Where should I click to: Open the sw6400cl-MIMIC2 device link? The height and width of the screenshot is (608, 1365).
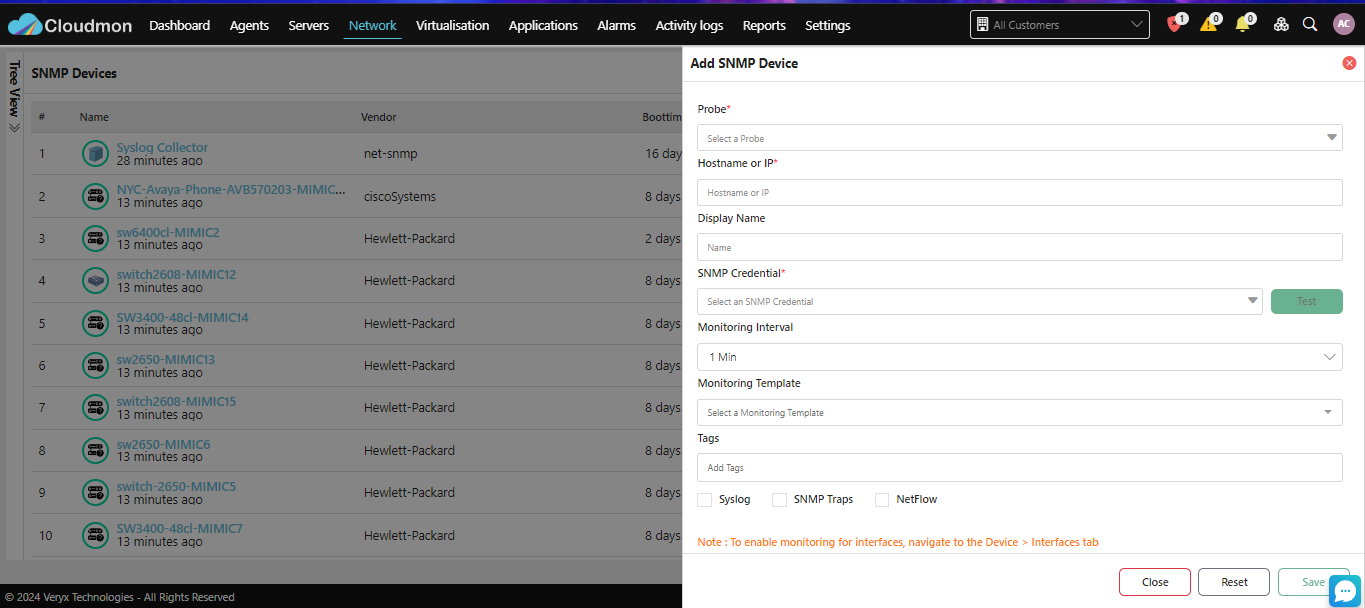[168, 232]
